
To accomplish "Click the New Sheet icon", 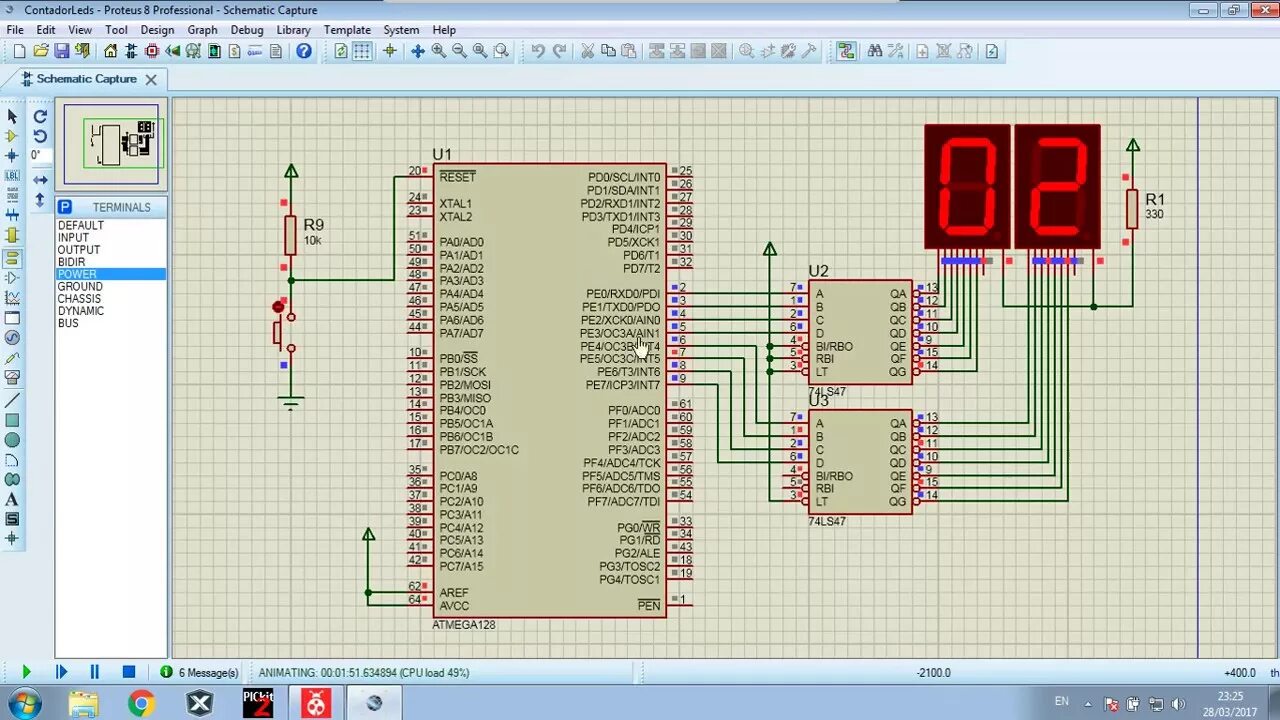I will 922,51.
